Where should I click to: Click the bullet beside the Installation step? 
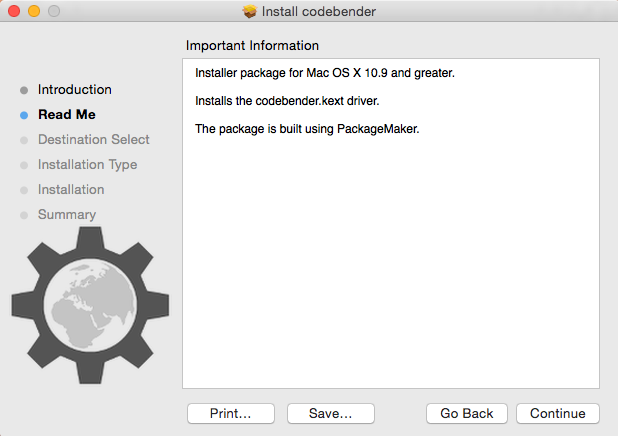pos(24,190)
